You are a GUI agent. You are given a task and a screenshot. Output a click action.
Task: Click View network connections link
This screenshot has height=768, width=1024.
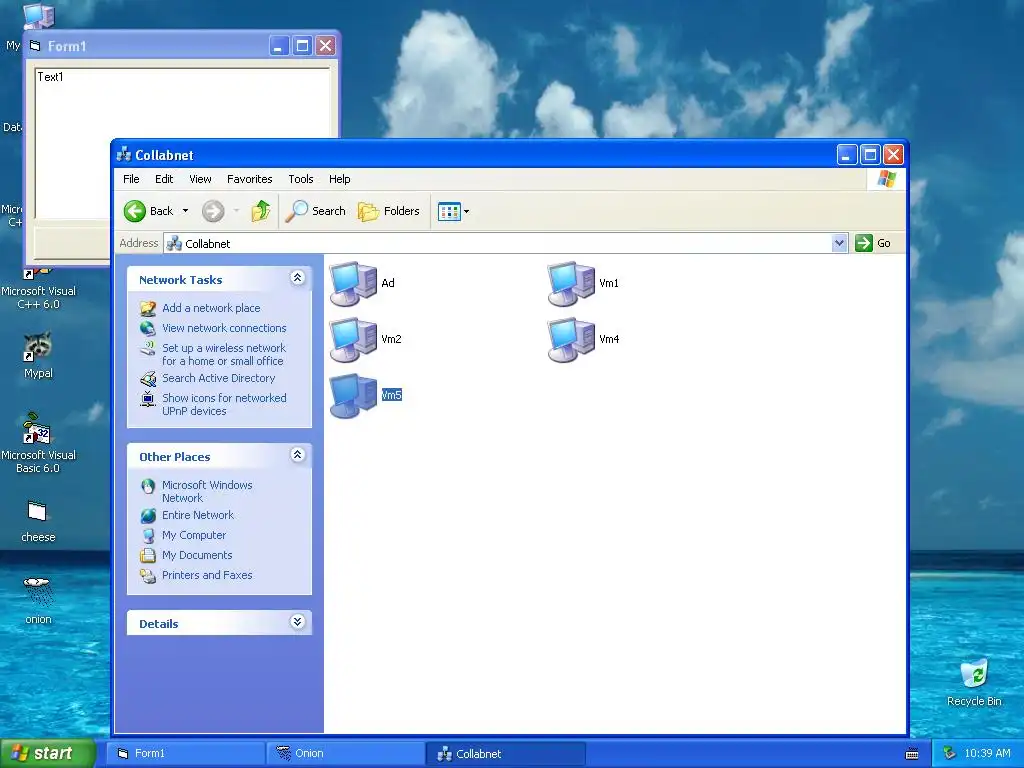224,328
